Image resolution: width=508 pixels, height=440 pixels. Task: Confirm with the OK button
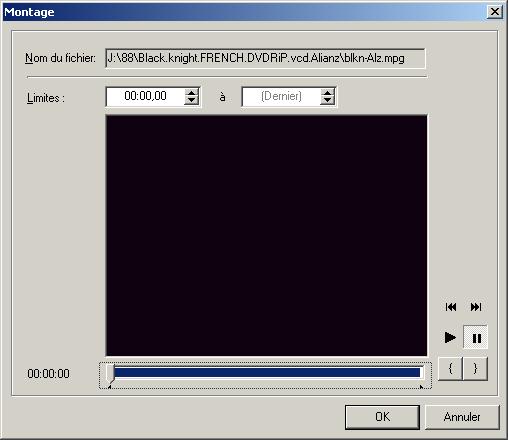[382, 417]
